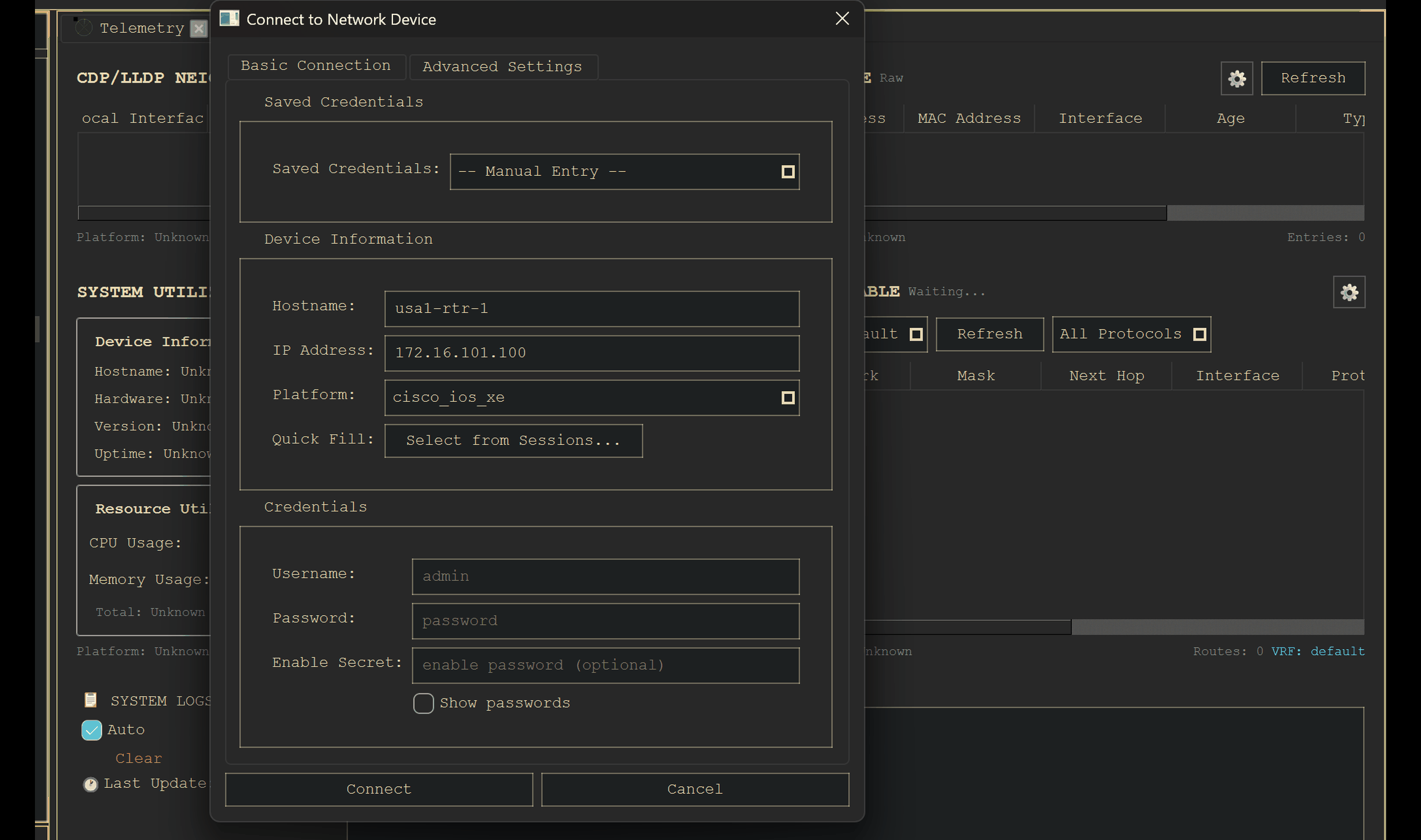Image resolution: width=1421 pixels, height=840 pixels.
Task: Click the Telemetry tab spinner icon
Action: (84, 27)
